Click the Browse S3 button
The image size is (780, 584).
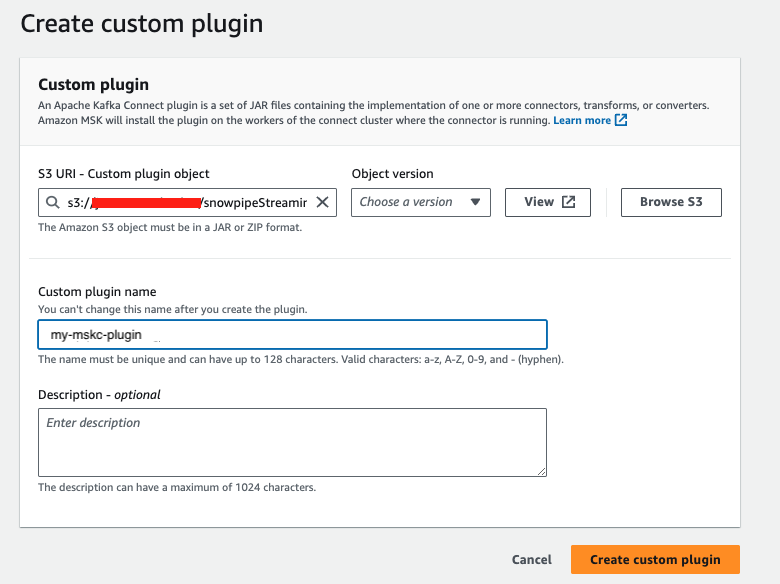click(x=671, y=202)
